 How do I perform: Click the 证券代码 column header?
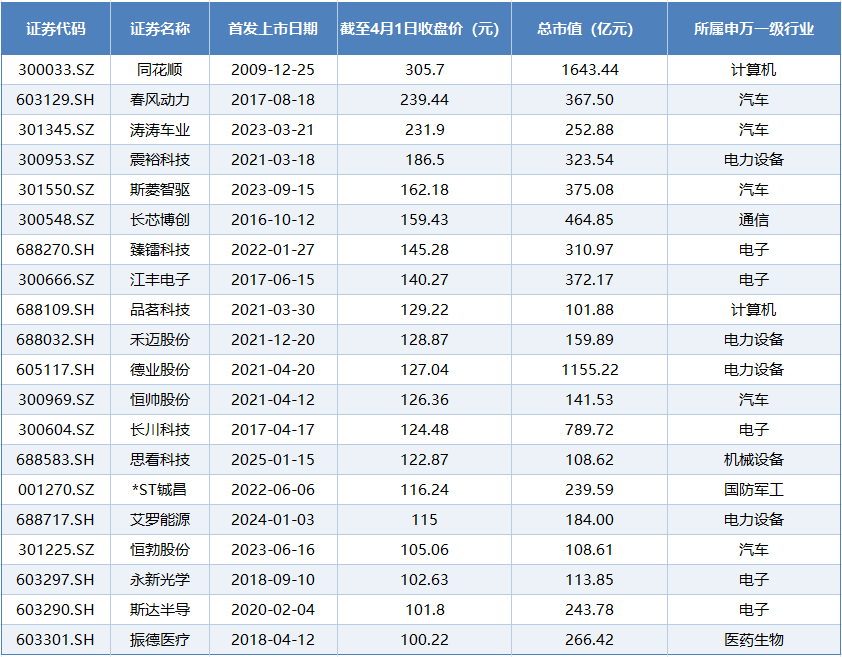click(56, 29)
